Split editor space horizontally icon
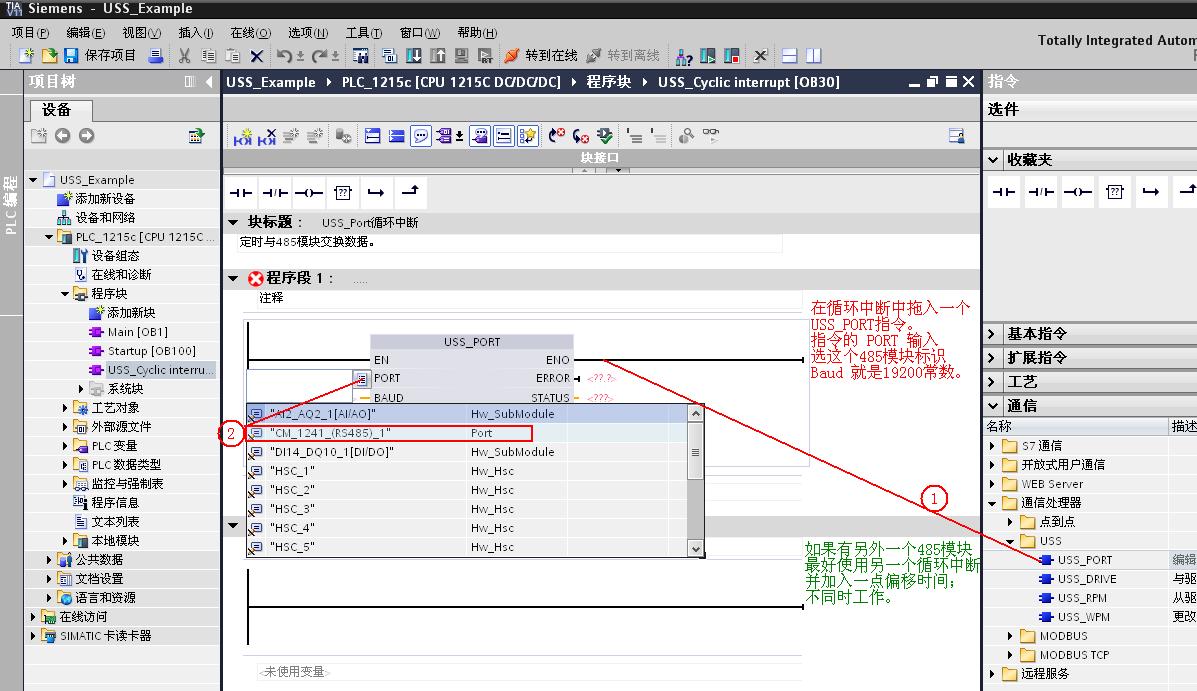Viewport: 1197px width, 691px height. [x=790, y=56]
